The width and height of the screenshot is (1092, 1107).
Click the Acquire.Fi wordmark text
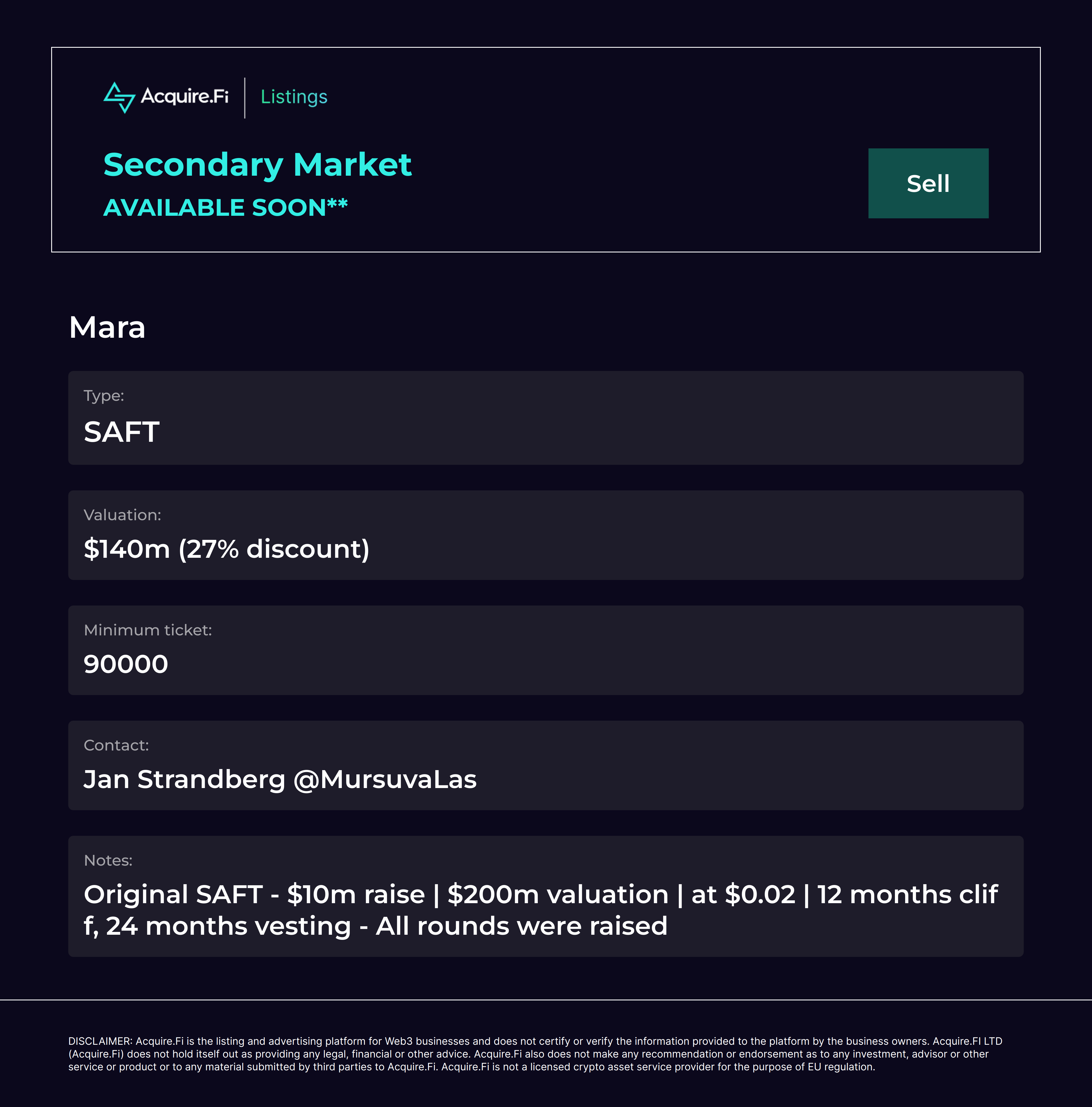(184, 96)
